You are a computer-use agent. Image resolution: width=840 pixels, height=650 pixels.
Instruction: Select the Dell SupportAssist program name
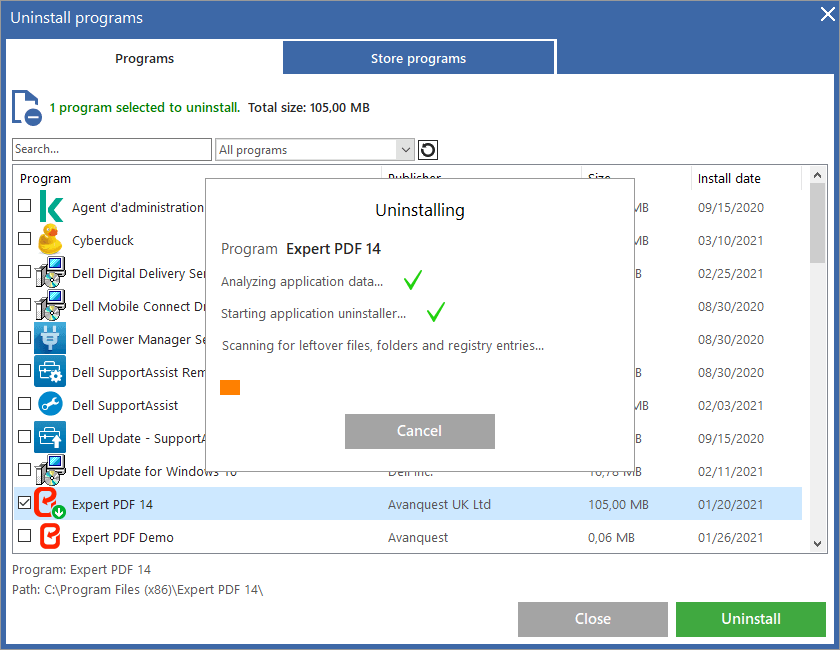tap(125, 406)
